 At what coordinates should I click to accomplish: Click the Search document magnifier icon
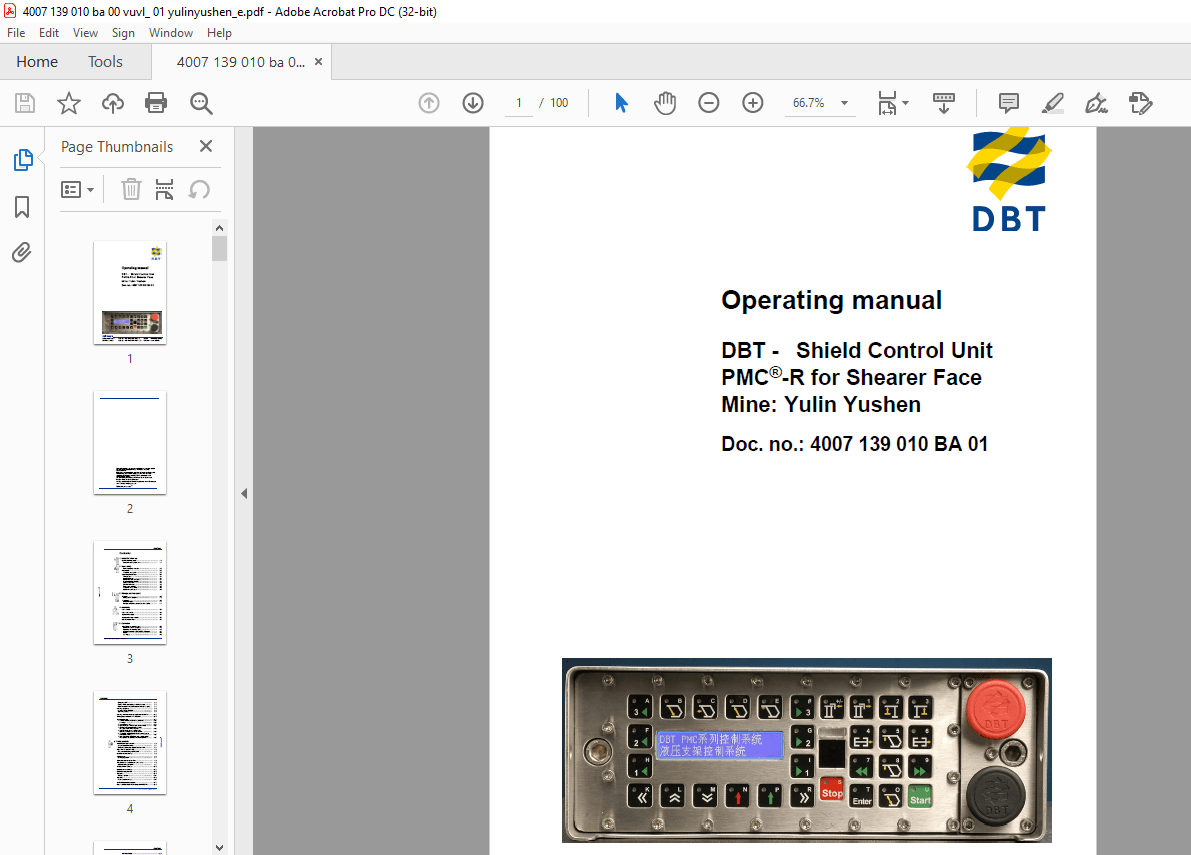coord(200,103)
